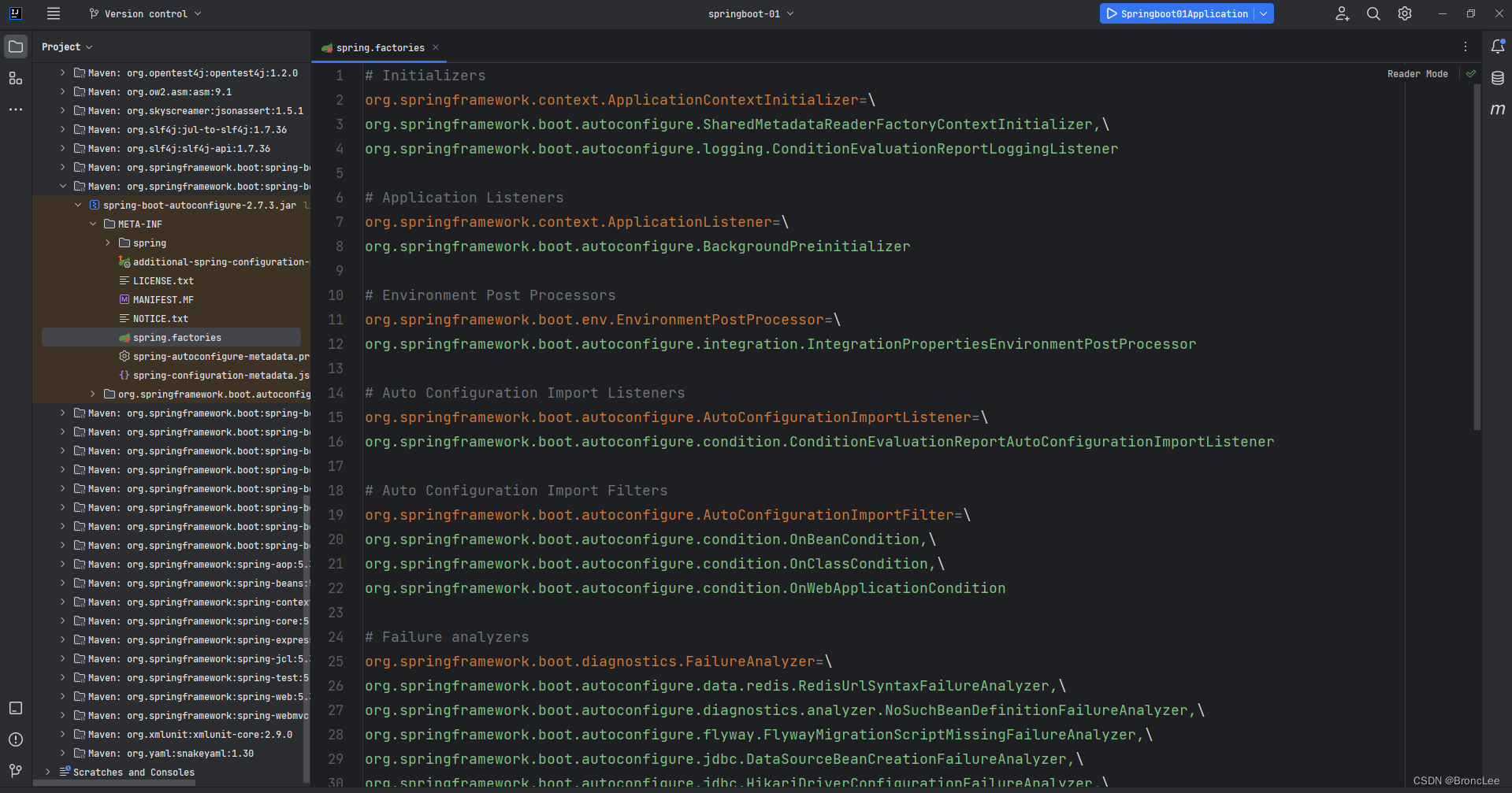1512x793 pixels.
Task: Expand org.springframework.boot.autoconfigure package
Action: tap(93, 394)
